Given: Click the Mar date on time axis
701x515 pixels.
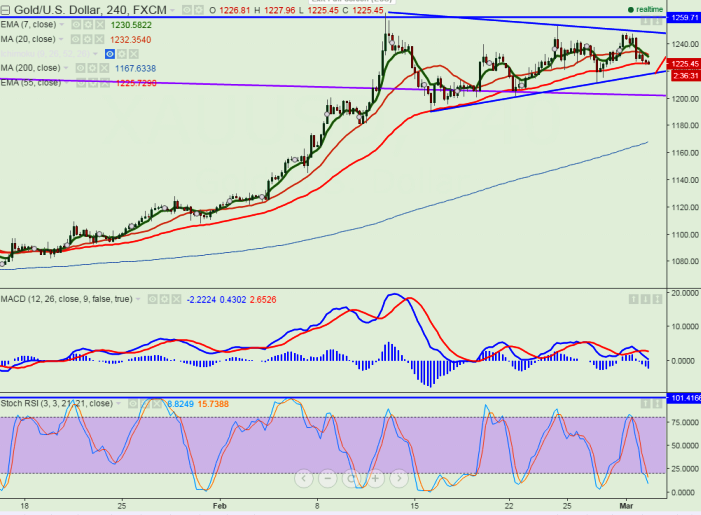Looking at the screenshot, I should click(x=626, y=506).
